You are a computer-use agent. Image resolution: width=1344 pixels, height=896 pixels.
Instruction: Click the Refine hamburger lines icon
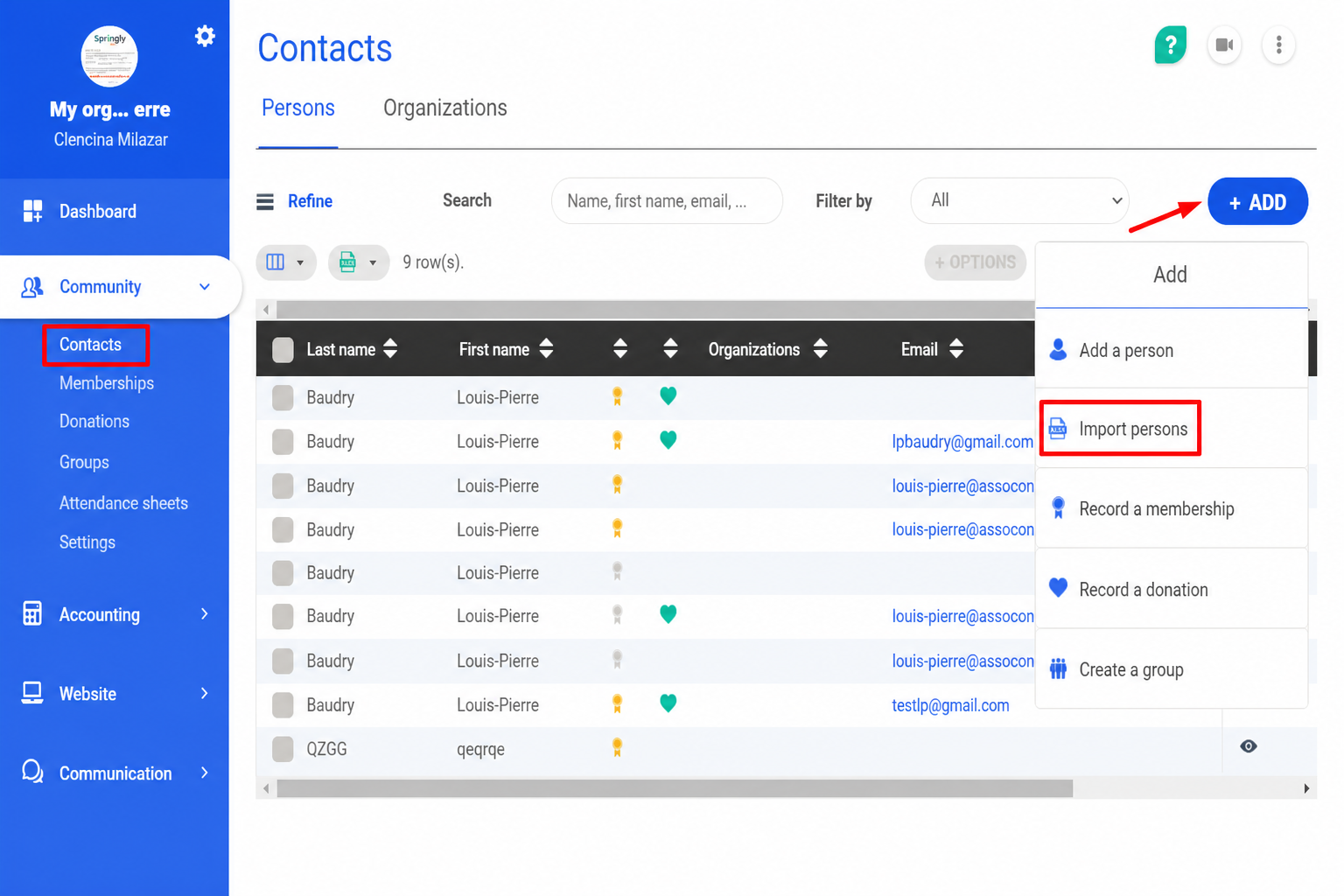(265, 202)
